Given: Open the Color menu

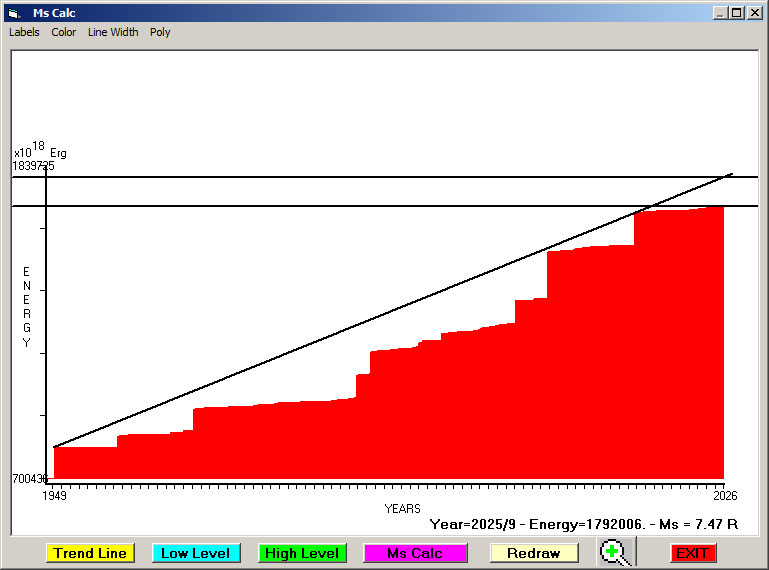Looking at the screenshot, I should 64,32.
